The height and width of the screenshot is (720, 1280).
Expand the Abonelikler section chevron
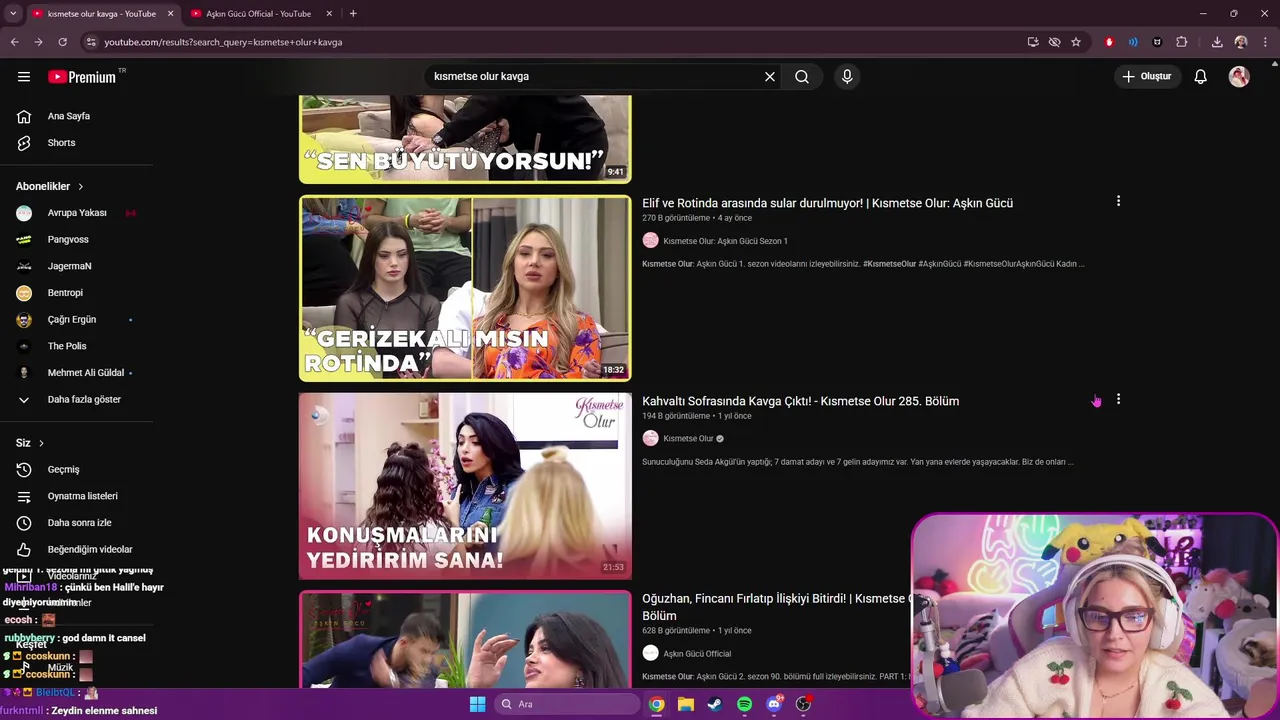81,187
